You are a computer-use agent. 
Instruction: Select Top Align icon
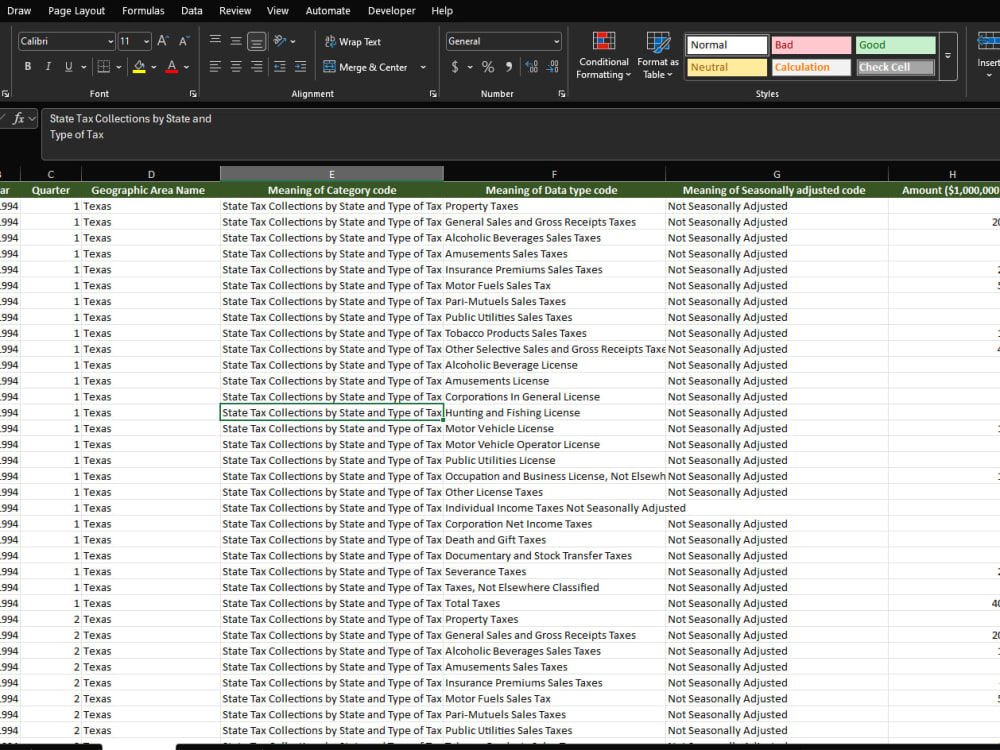click(216, 41)
